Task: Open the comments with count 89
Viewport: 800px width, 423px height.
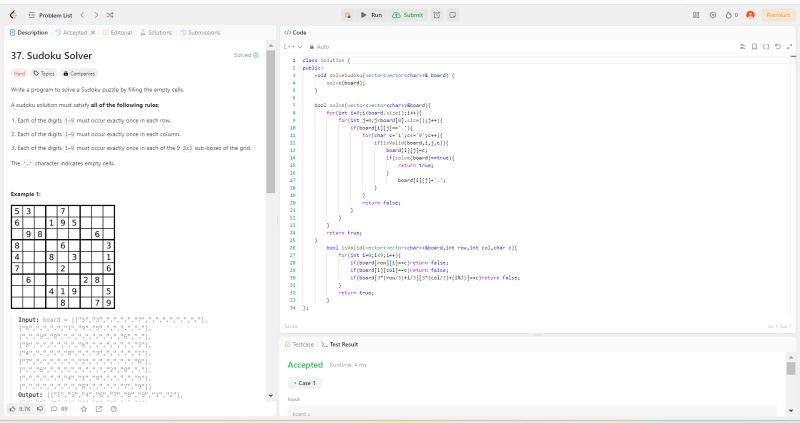Action: point(59,409)
